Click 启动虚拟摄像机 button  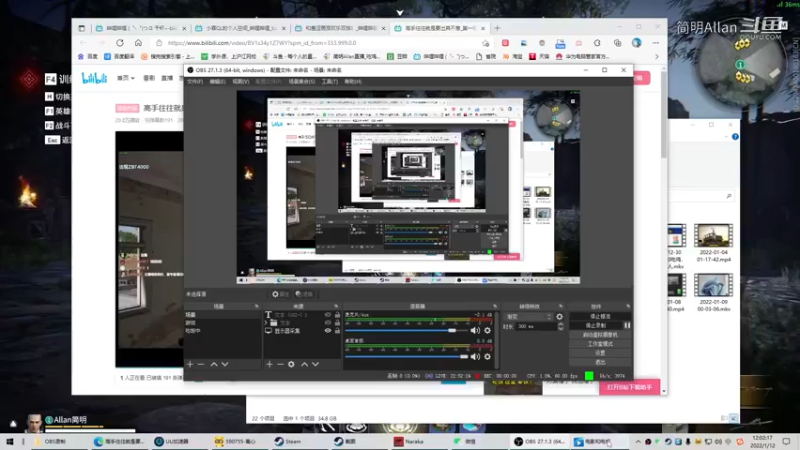click(600, 335)
